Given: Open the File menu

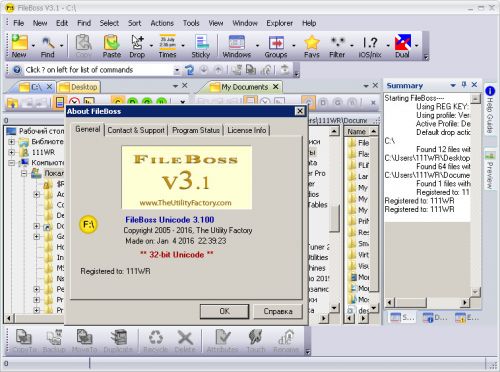Looking at the screenshot, I should click(18, 23).
